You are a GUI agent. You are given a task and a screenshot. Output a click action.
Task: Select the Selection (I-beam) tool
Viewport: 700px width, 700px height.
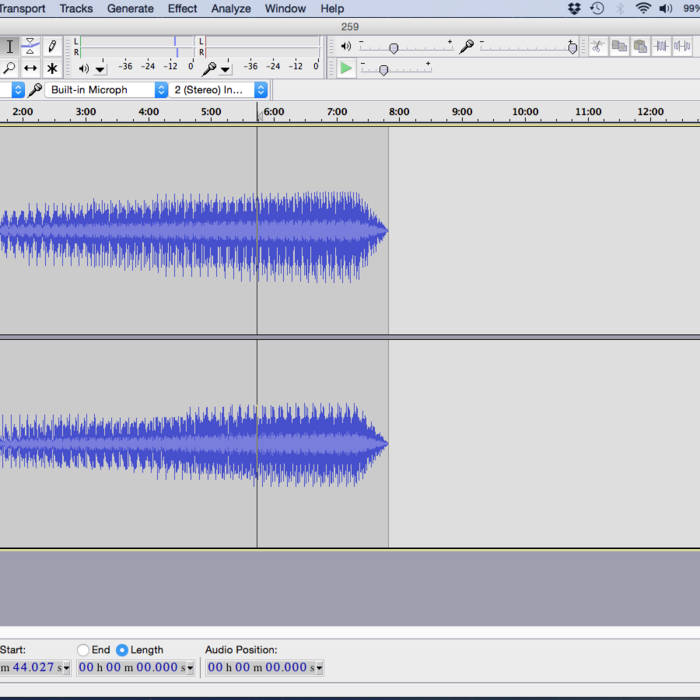pyautogui.click(x=10, y=47)
